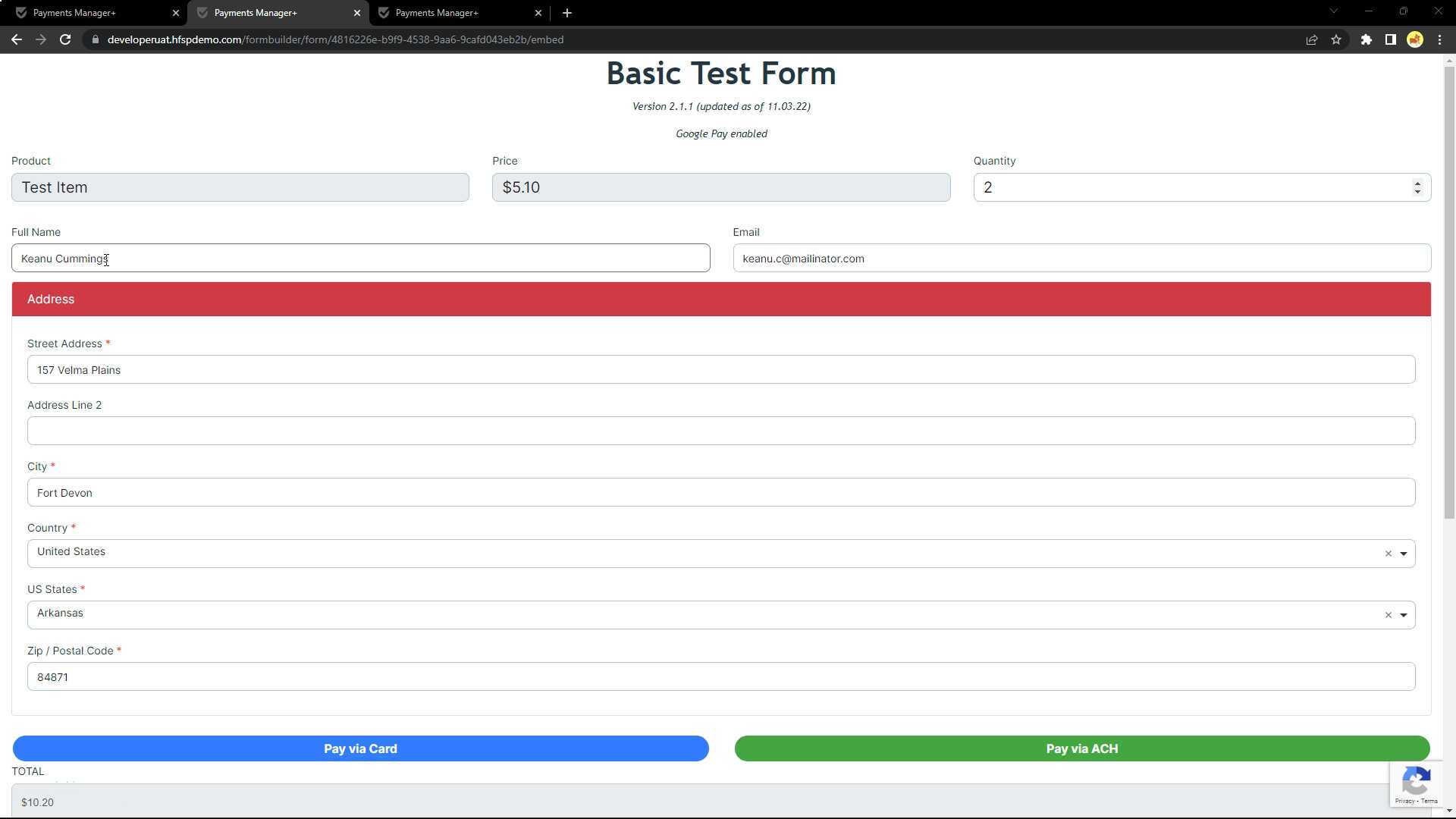The width and height of the screenshot is (1456, 819).
Task: Bookmark this page with star icon
Action: pos(1336,39)
